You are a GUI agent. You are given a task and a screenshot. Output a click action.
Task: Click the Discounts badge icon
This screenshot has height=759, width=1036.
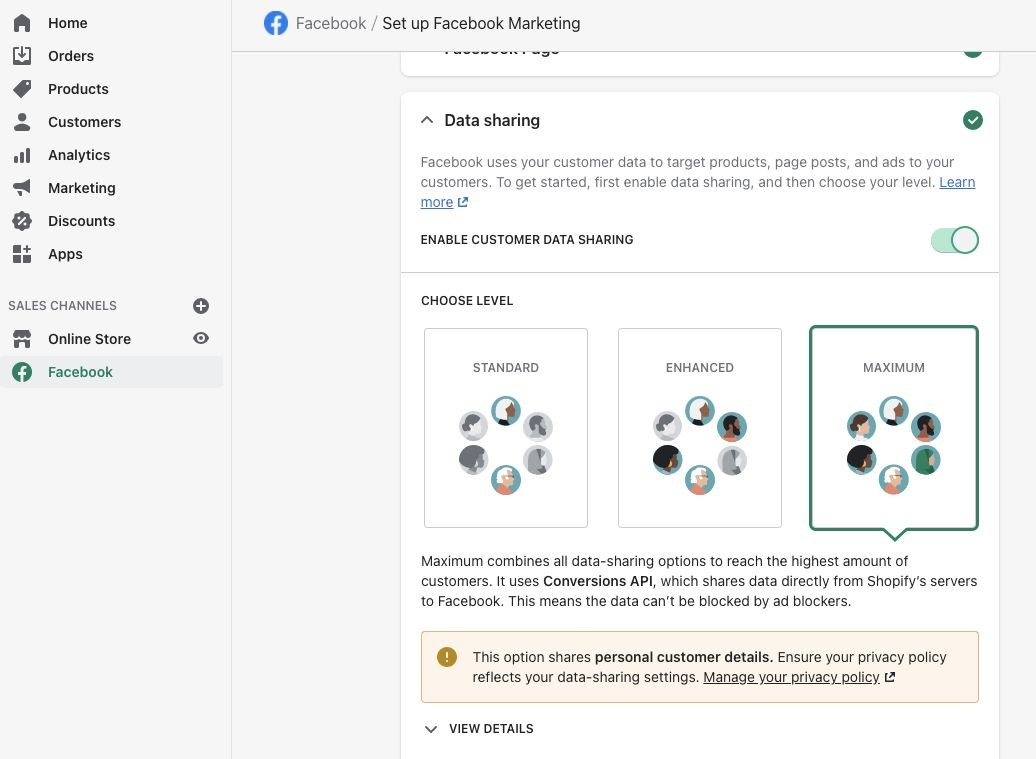coord(22,221)
